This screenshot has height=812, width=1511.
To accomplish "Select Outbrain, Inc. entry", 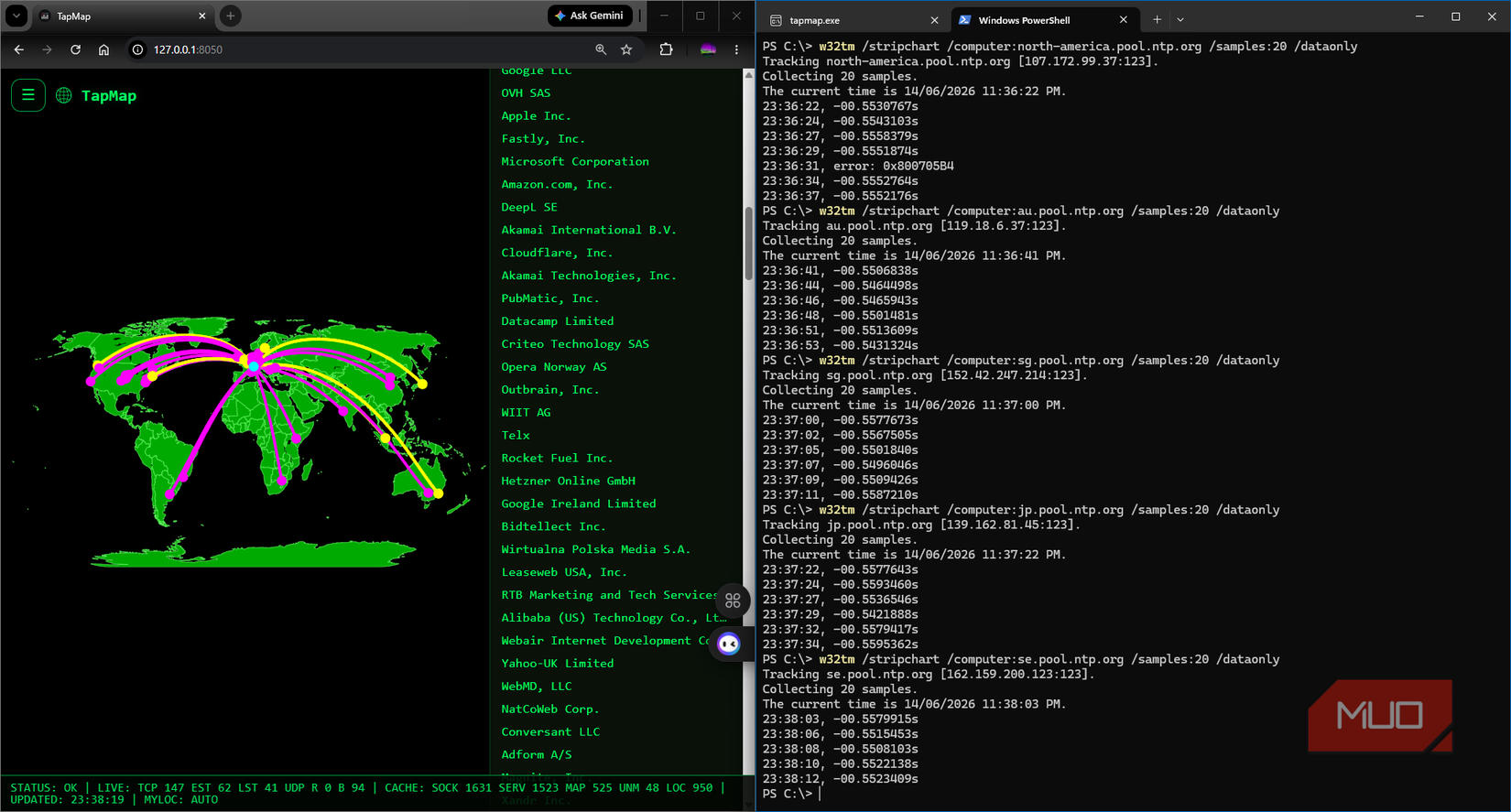I will (550, 390).
